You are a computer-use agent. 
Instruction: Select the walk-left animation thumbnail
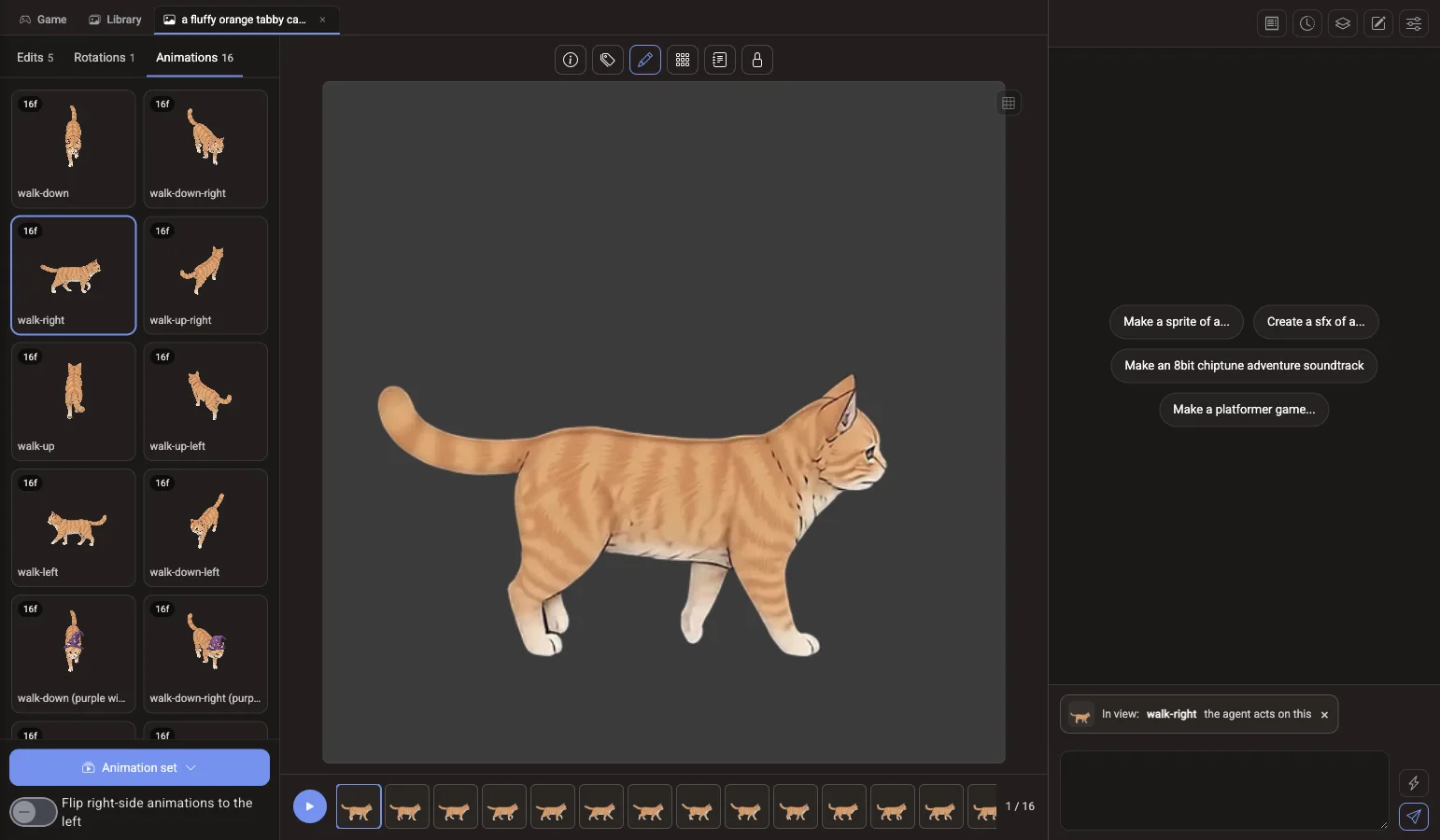pyautogui.click(x=74, y=527)
